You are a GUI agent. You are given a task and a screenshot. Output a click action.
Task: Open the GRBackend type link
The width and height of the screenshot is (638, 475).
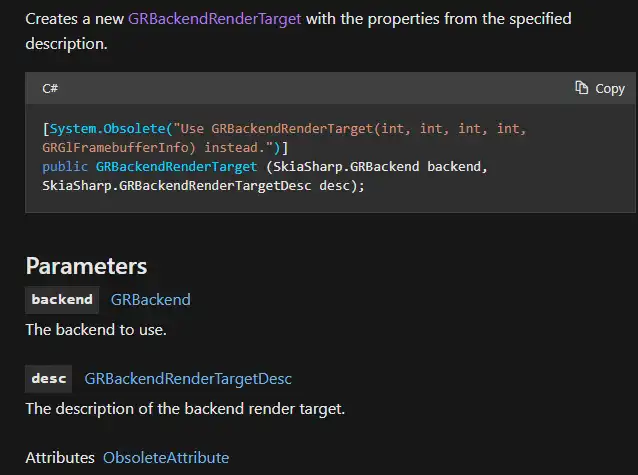[151, 300]
